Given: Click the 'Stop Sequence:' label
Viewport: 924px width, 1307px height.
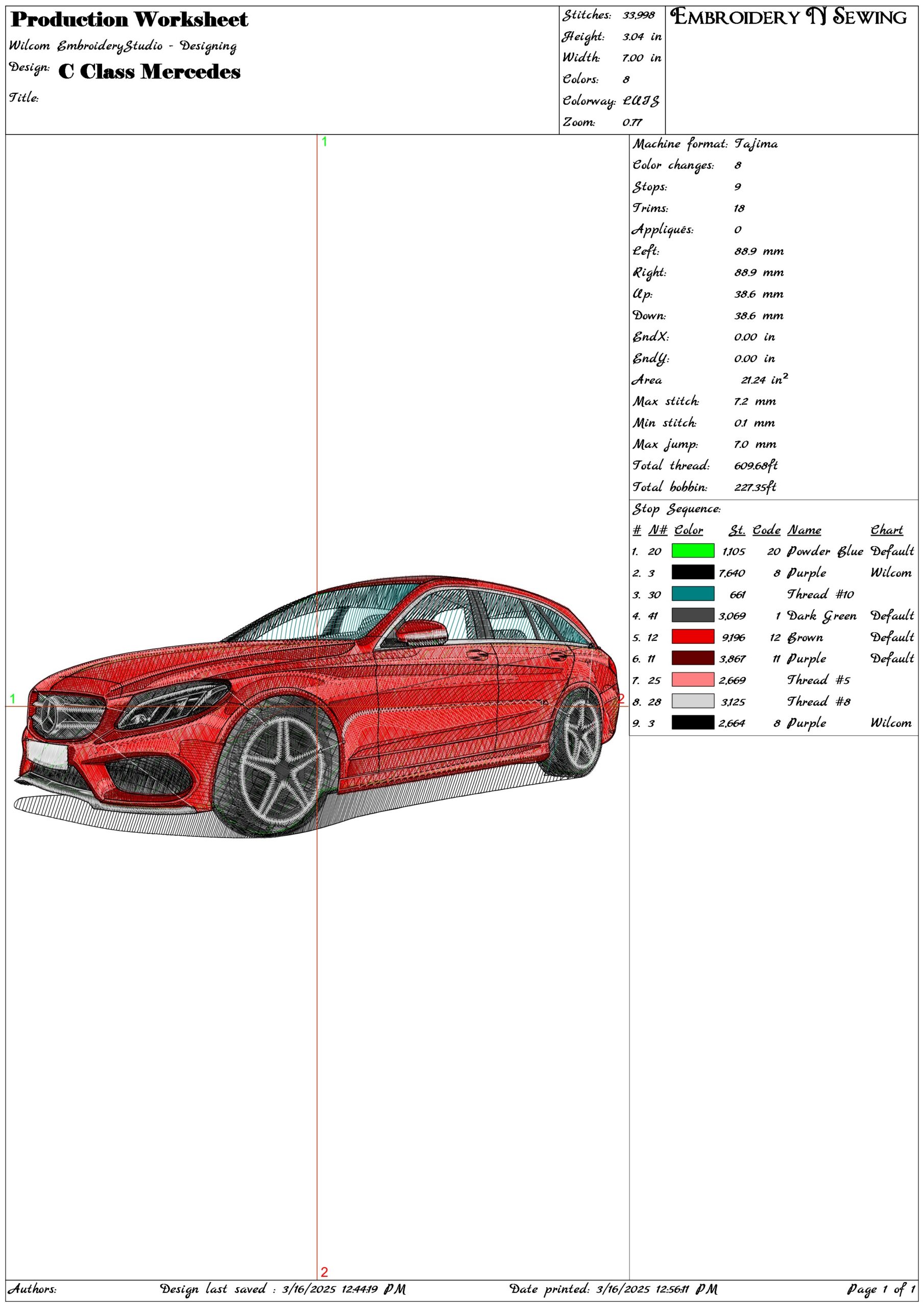Looking at the screenshot, I should (676, 509).
